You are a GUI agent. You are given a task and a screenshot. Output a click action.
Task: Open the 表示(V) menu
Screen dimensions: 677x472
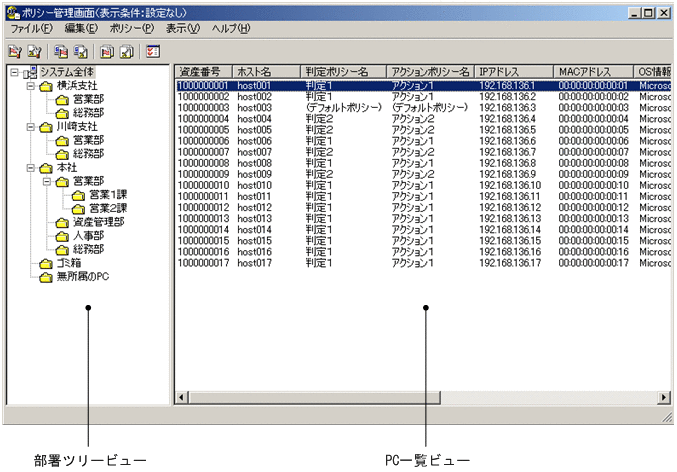click(x=183, y=29)
